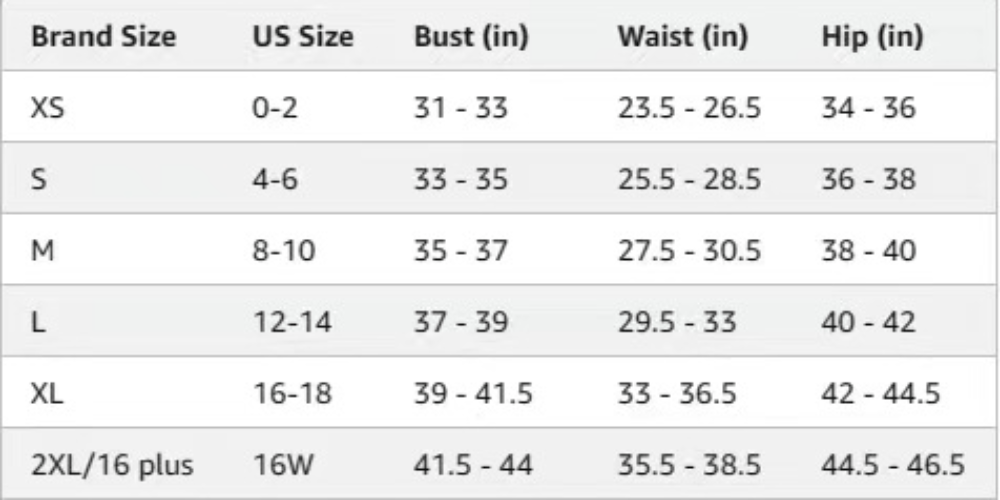Select the XS brand size cell
Screen dimensions: 1000x500
49,108
